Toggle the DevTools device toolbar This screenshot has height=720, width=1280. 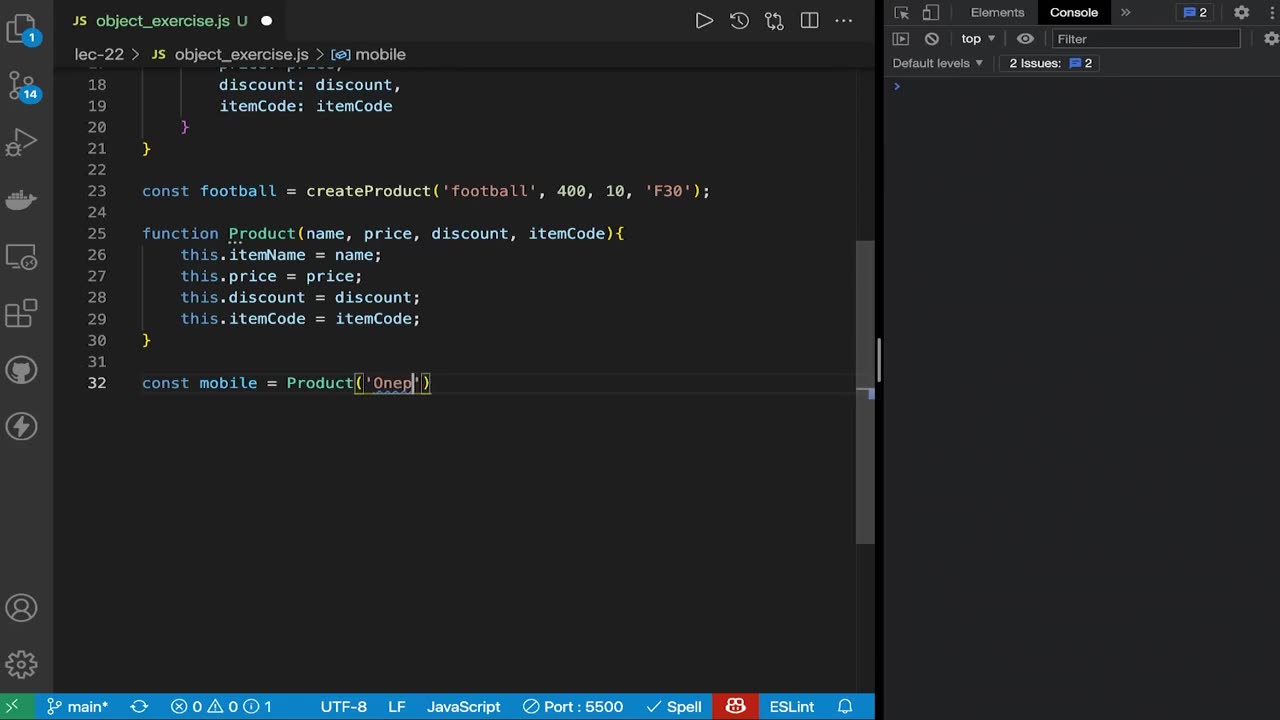[x=930, y=13]
